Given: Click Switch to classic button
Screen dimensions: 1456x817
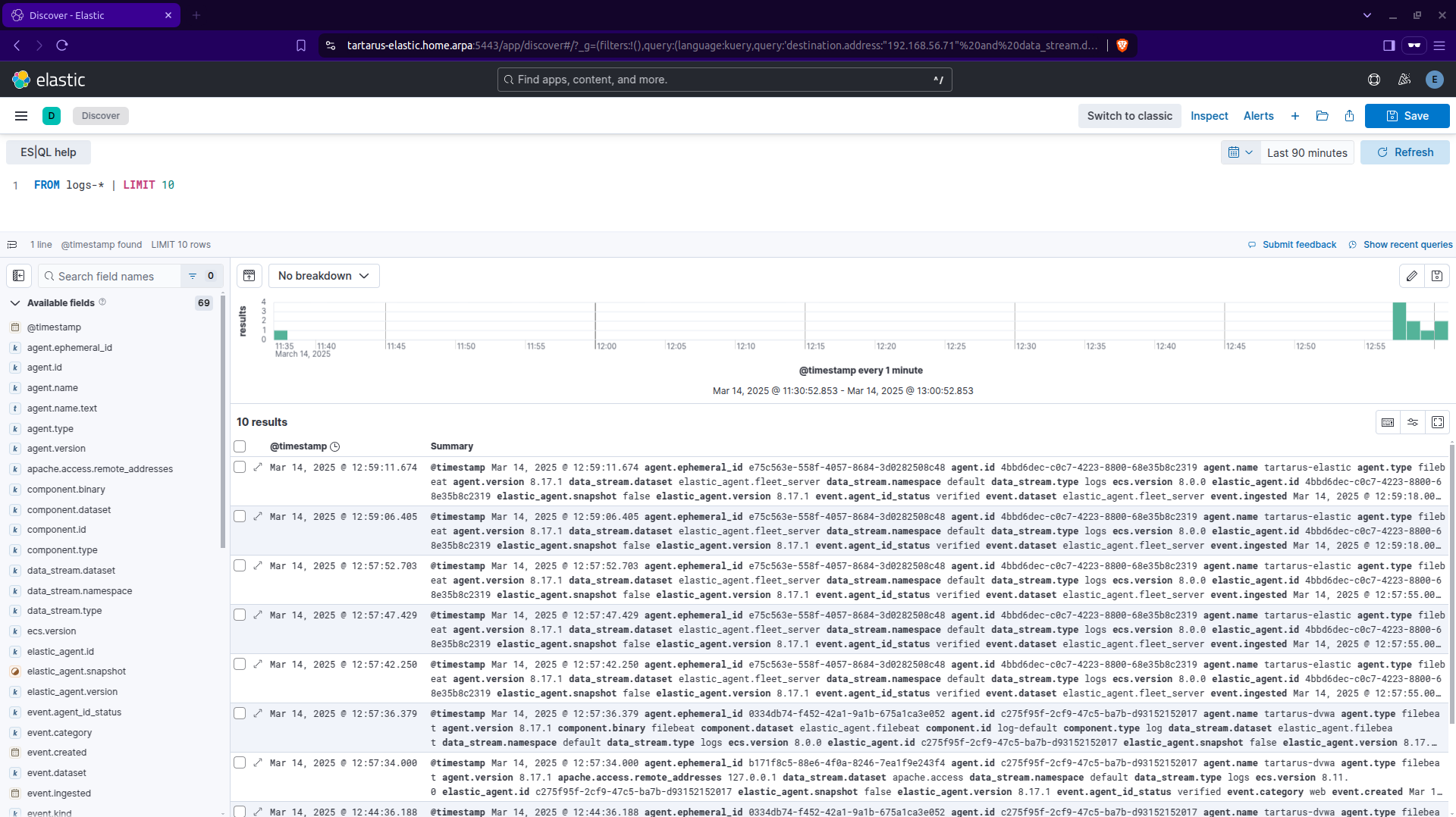Looking at the screenshot, I should (x=1129, y=116).
